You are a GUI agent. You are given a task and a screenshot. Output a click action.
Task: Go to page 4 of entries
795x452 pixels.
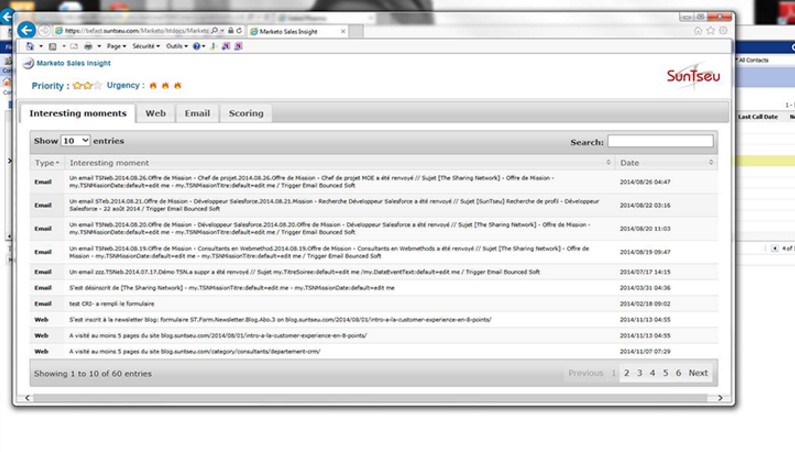[x=653, y=373]
